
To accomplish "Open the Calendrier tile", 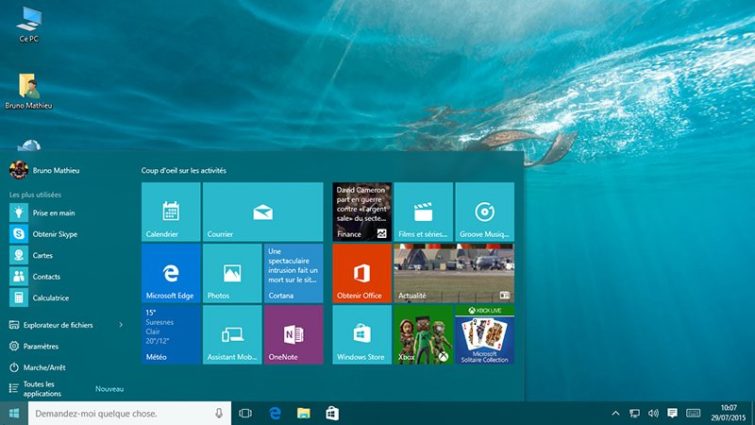I will point(171,212).
